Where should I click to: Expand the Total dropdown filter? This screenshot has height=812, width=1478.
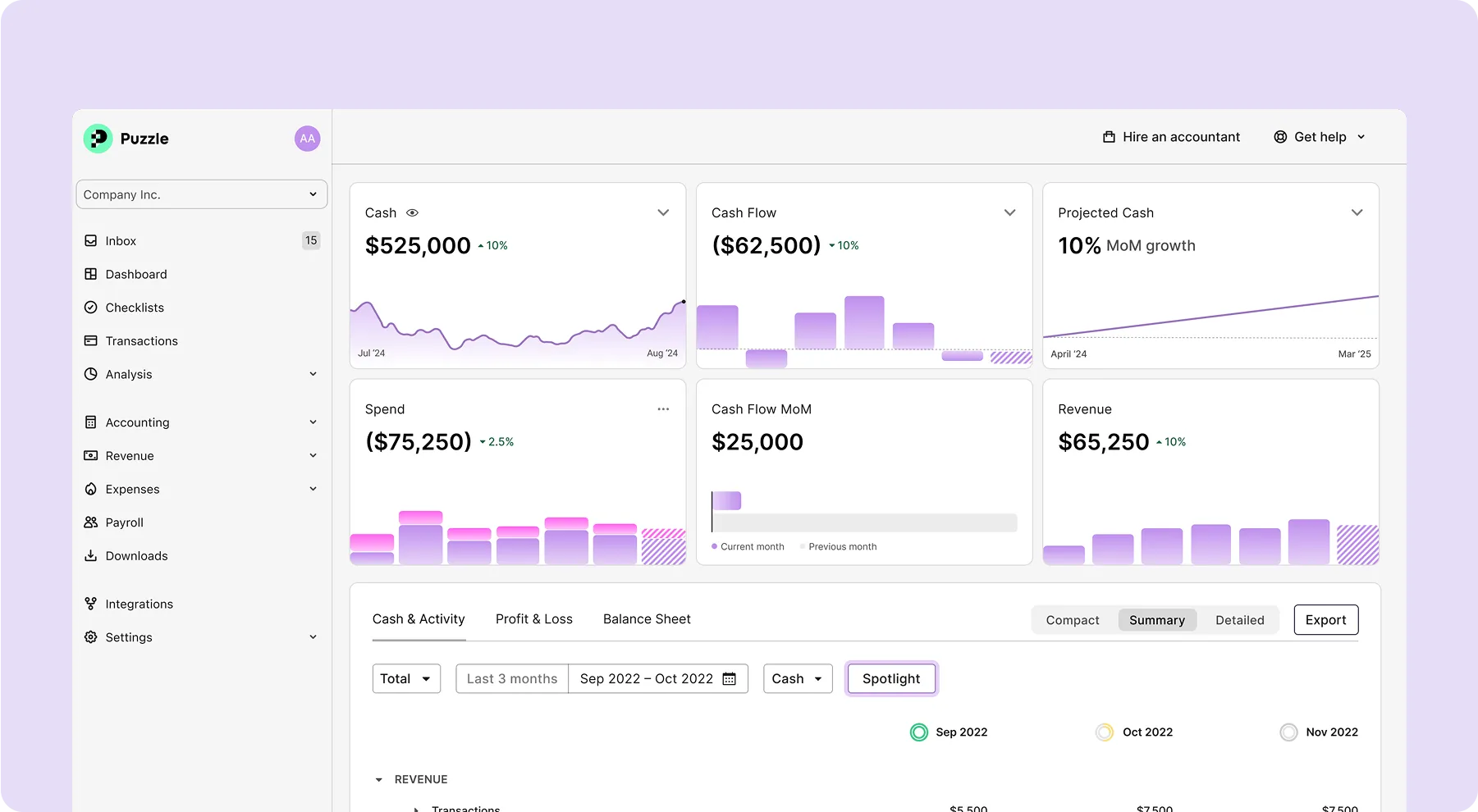pyautogui.click(x=406, y=678)
